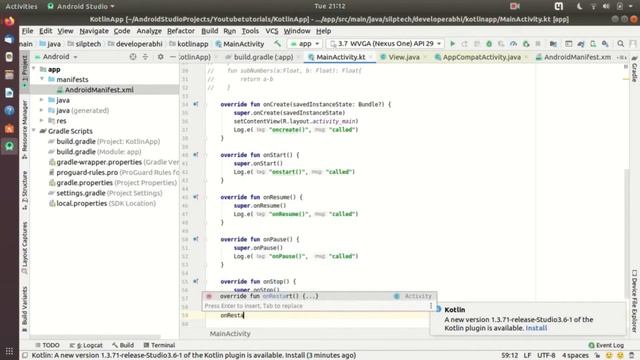Click Install link in Kotlin notification
Viewport: 640px width, 360px height.
536,328
